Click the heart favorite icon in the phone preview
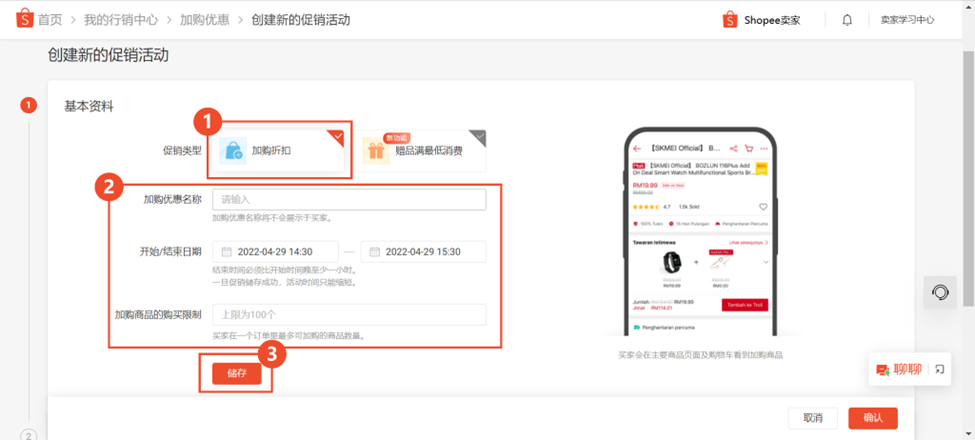Image resolution: width=975 pixels, height=440 pixels. point(763,206)
